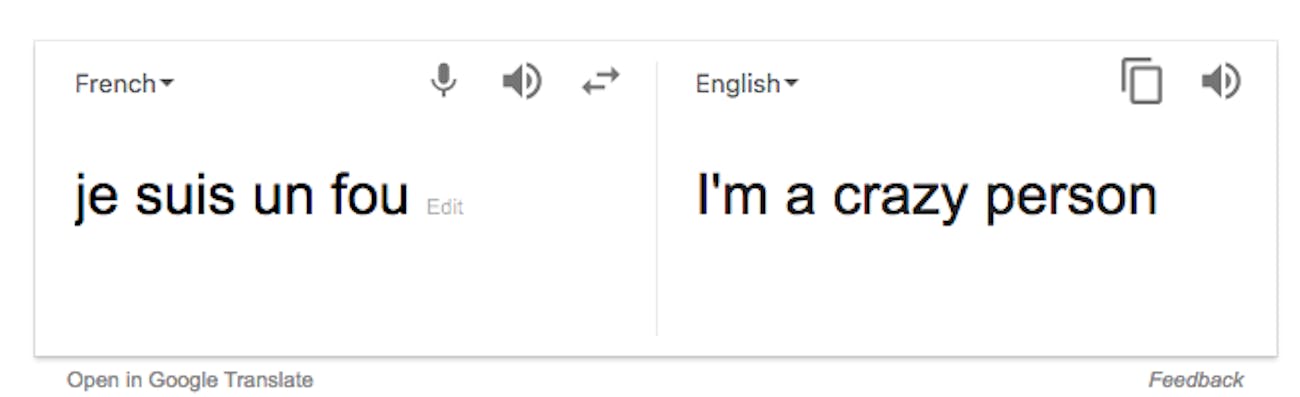Click the arrow beside English
The height and width of the screenshot is (397, 1300).
click(792, 84)
